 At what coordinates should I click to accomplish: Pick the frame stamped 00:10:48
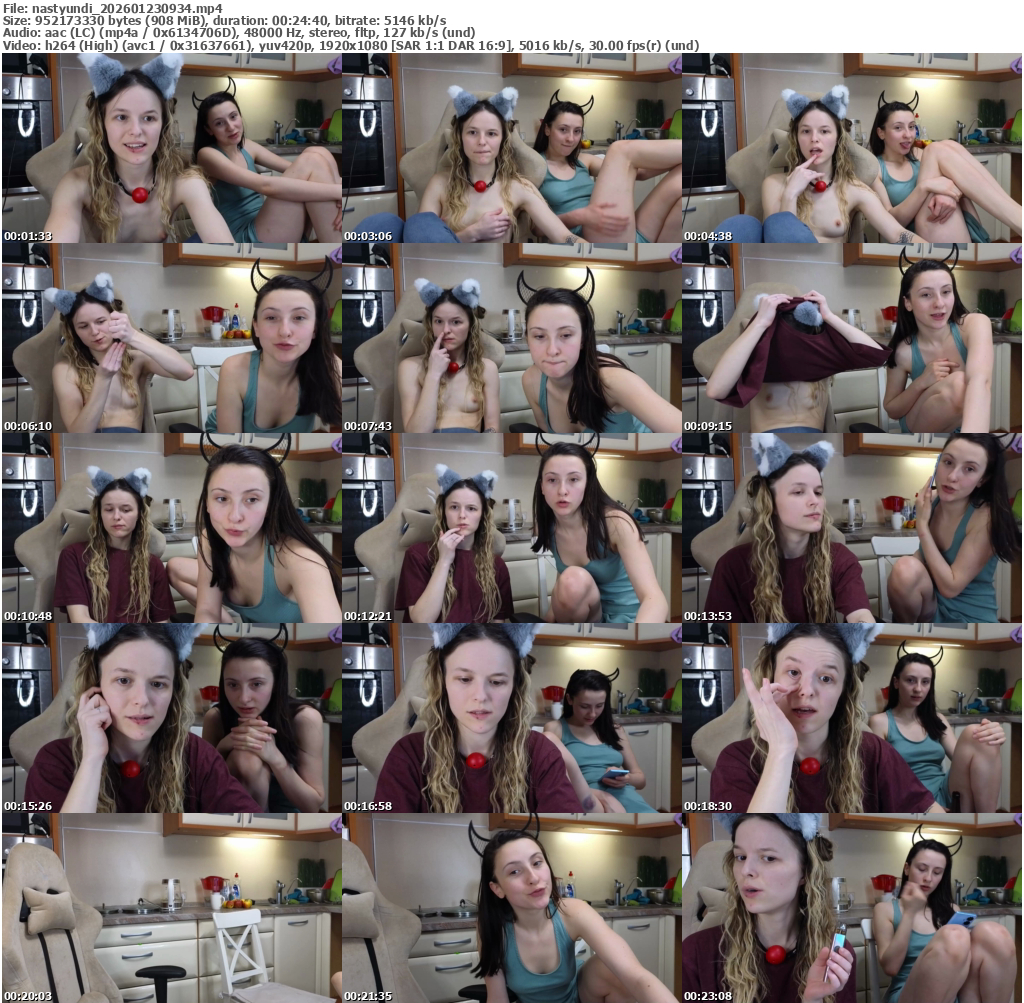[x=172, y=528]
